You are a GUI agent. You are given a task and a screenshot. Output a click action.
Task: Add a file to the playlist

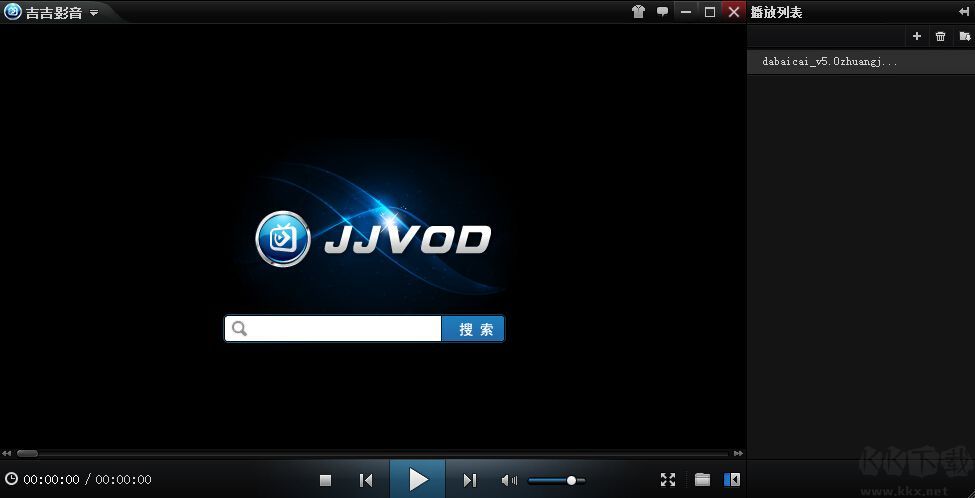coord(917,36)
